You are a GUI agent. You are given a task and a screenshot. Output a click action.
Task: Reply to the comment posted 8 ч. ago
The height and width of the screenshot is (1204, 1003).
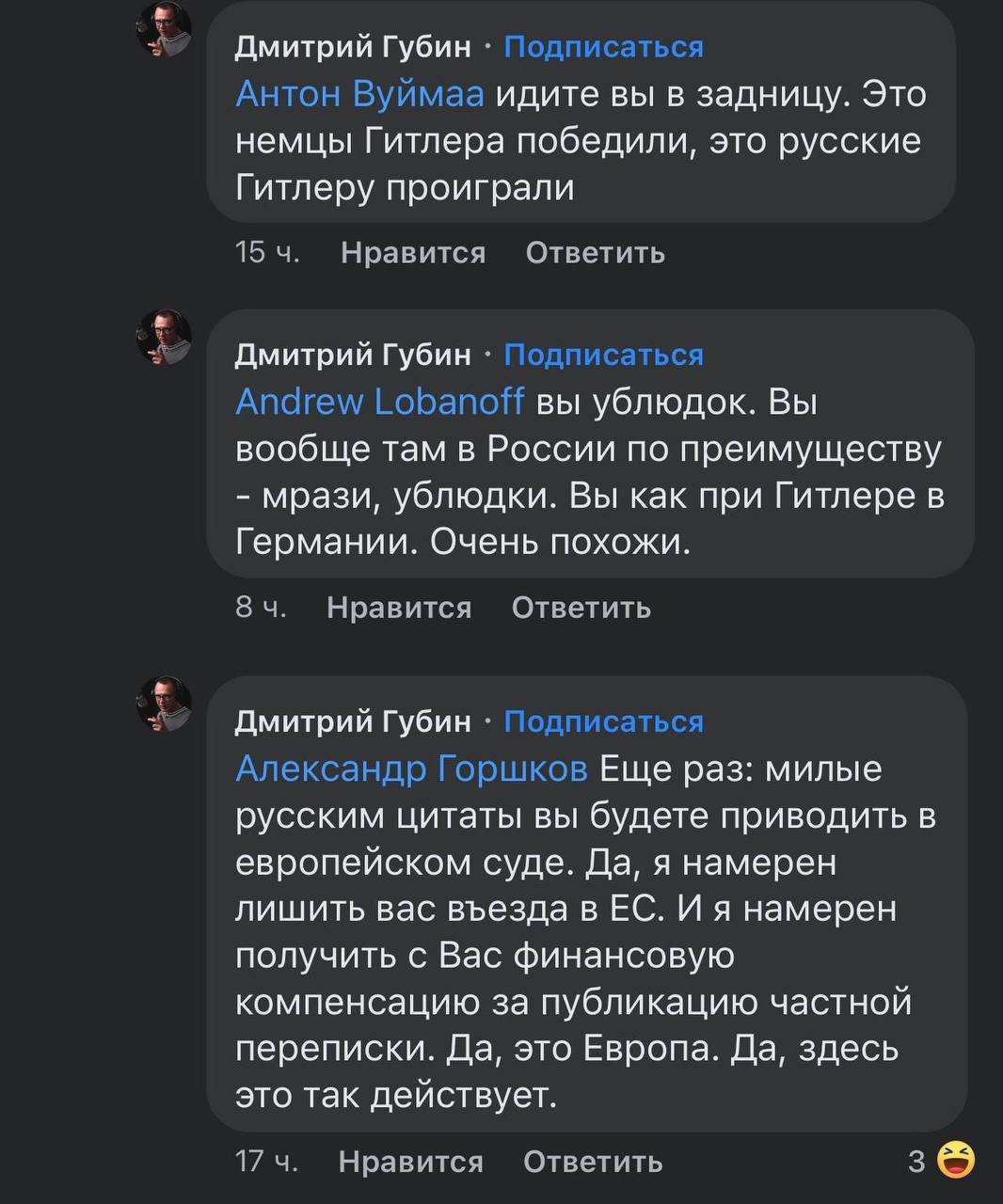pyautogui.click(x=581, y=608)
